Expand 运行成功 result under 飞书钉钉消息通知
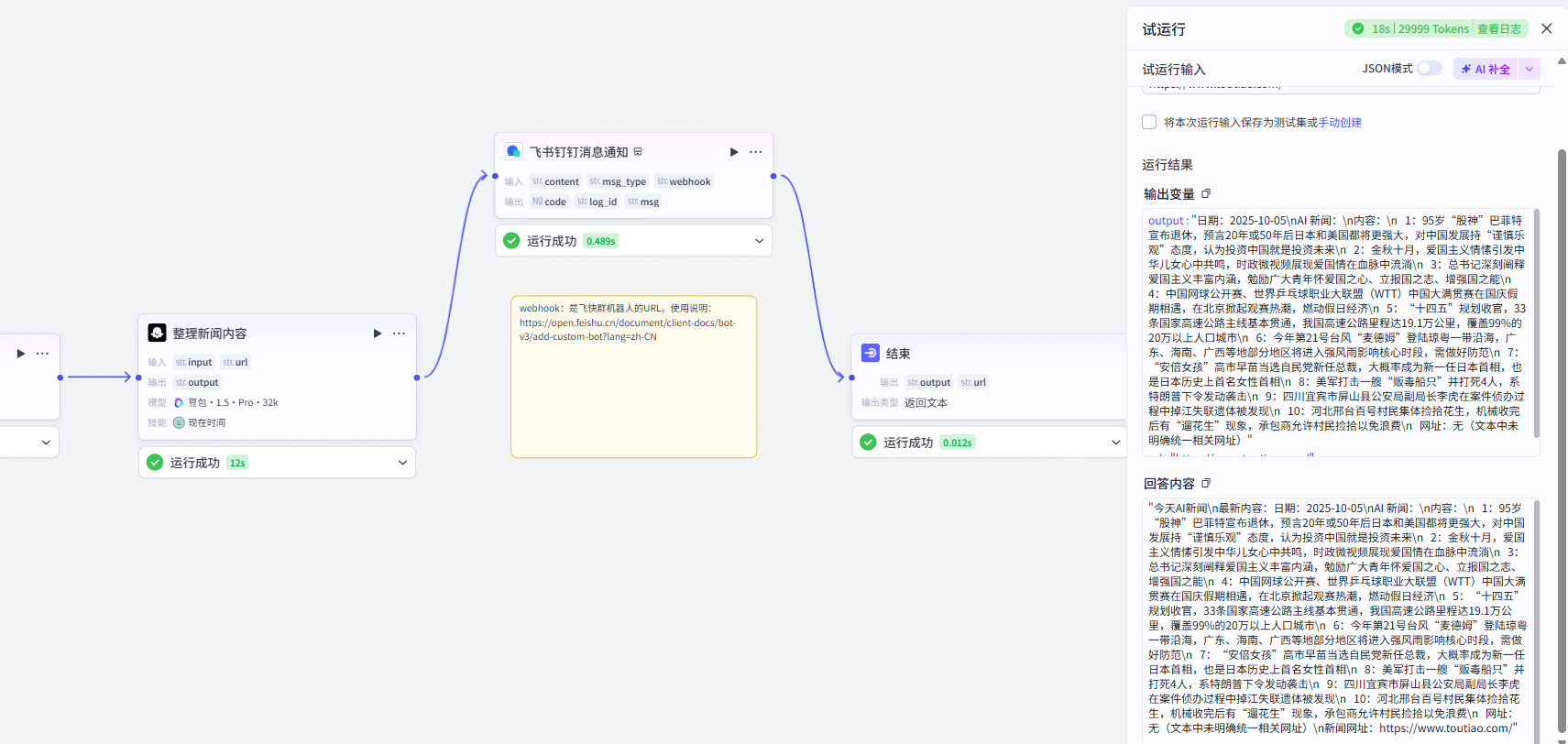The width and height of the screenshot is (1568, 744). pos(759,241)
